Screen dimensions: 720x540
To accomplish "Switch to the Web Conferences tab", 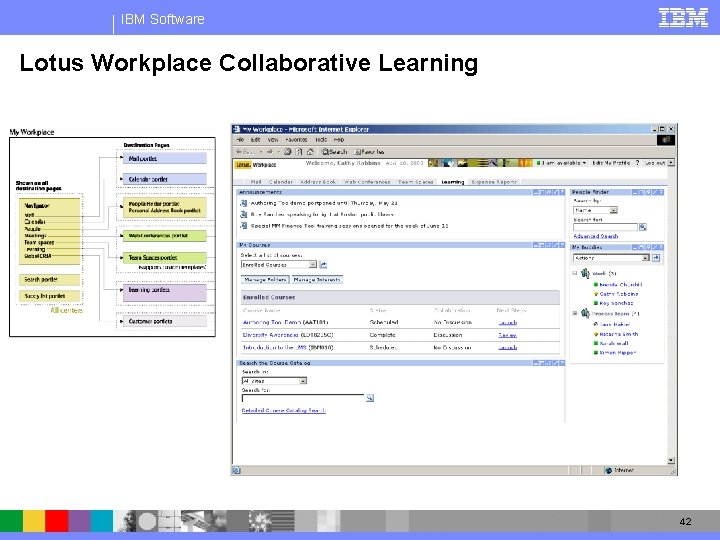I will (367, 182).
